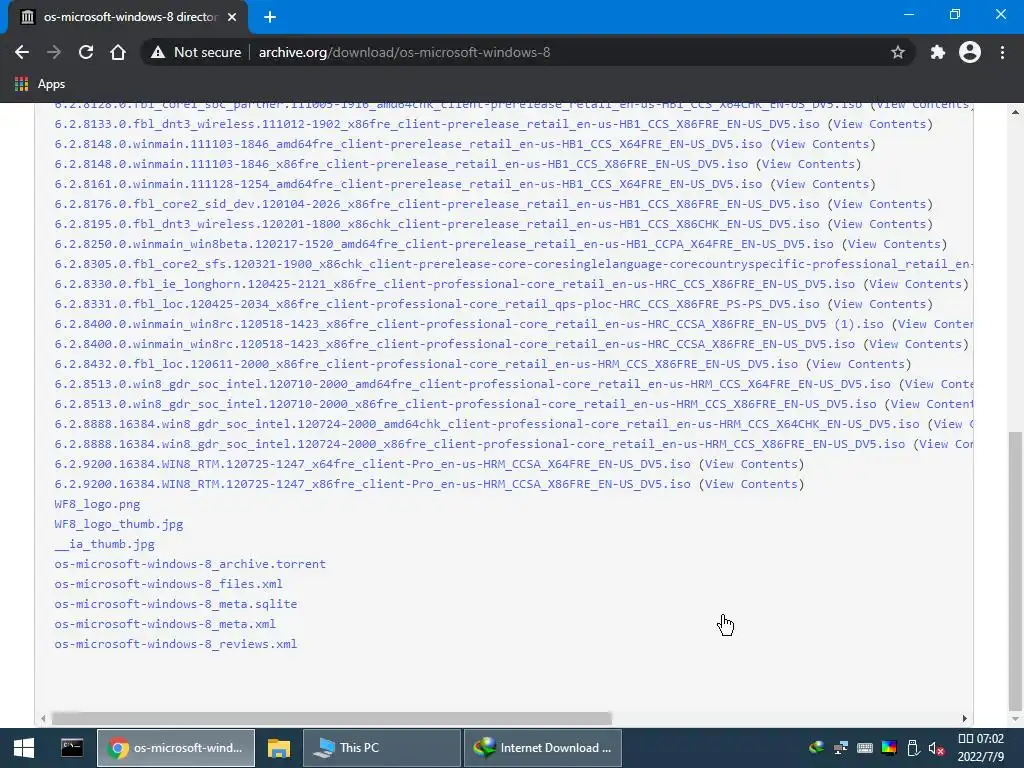Download the 6.2.8305.0 fbl_core2_sfs ISO

513,264
